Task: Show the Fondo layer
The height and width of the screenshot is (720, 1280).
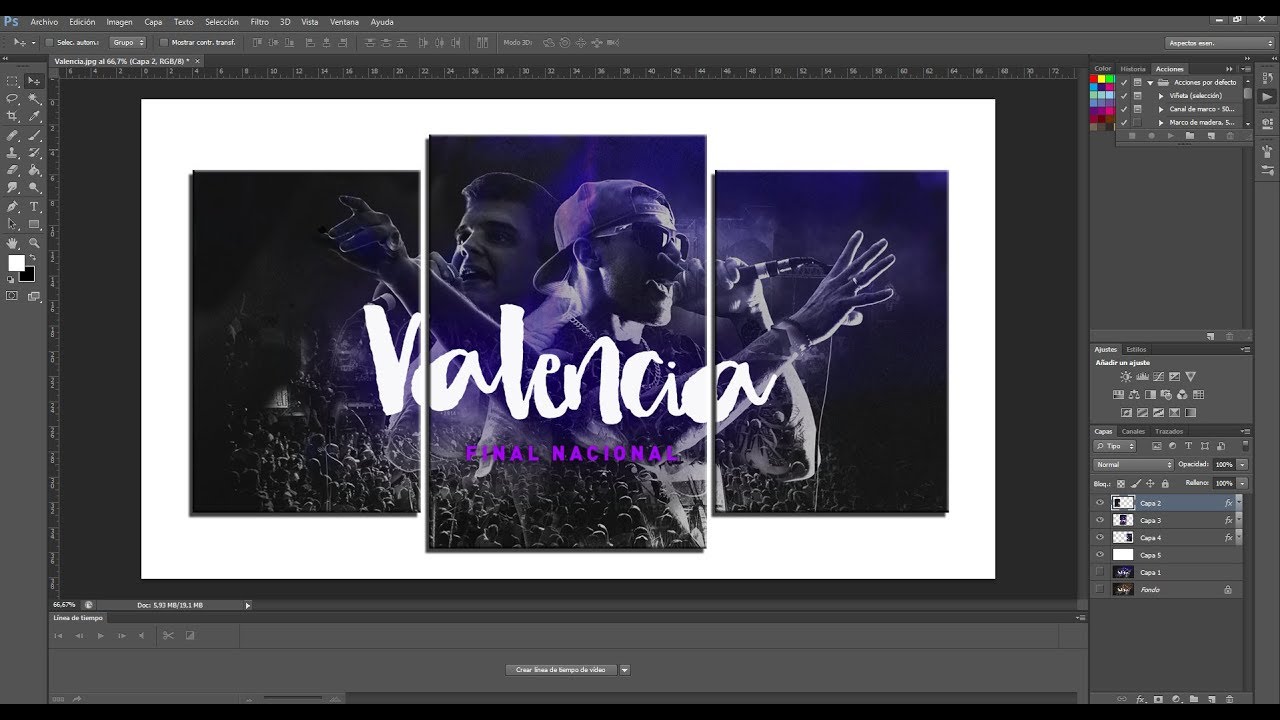Action: [x=1100, y=589]
